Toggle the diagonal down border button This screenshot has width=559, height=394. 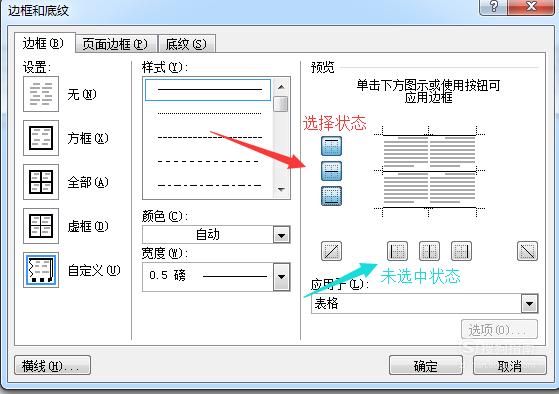tap(527, 251)
